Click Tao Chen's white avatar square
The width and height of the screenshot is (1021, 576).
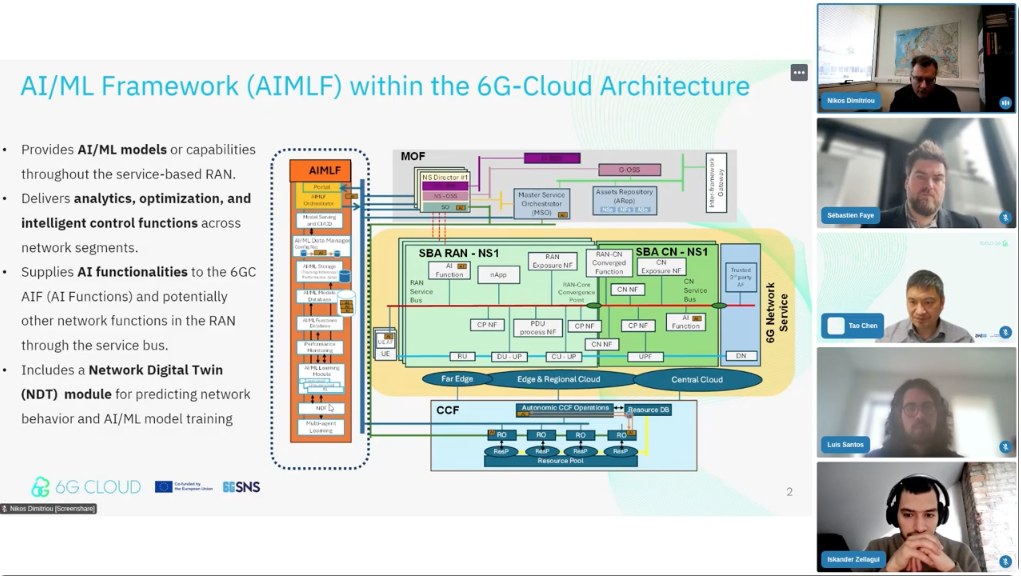(x=835, y=326)
